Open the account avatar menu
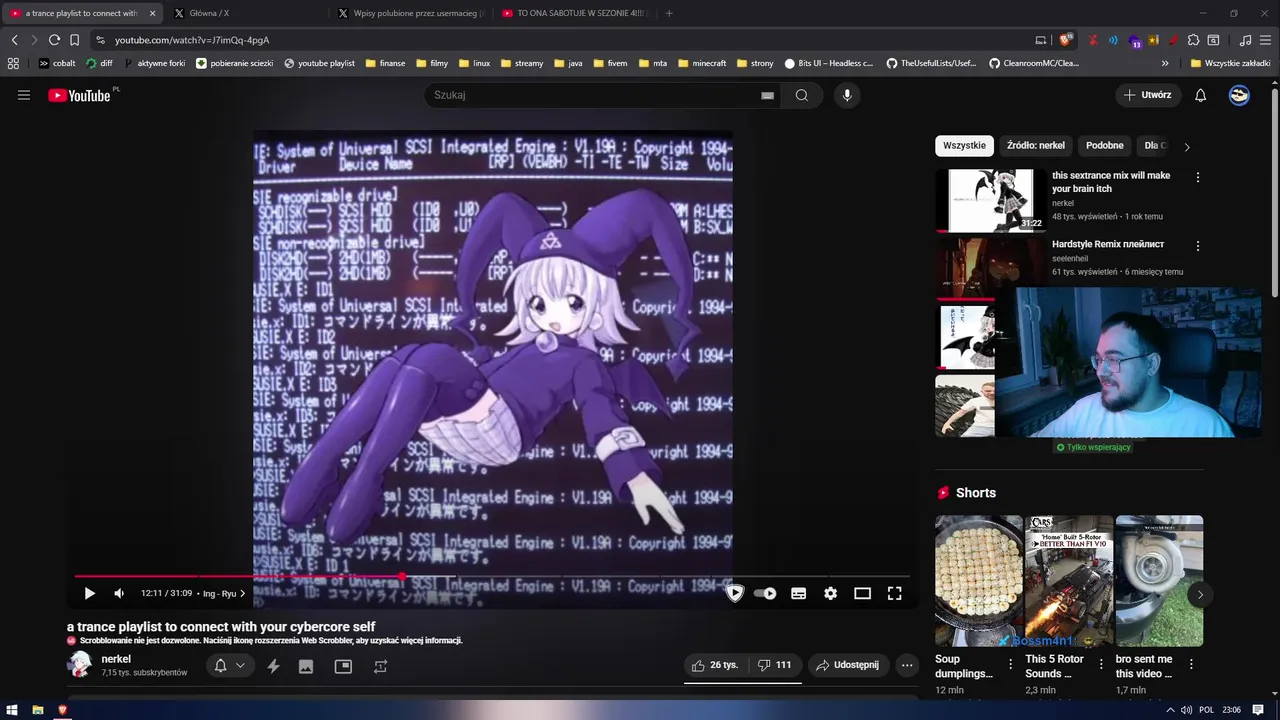Image resolution: width=1280 pixels, height=720 pixels. click(1239, 95)
